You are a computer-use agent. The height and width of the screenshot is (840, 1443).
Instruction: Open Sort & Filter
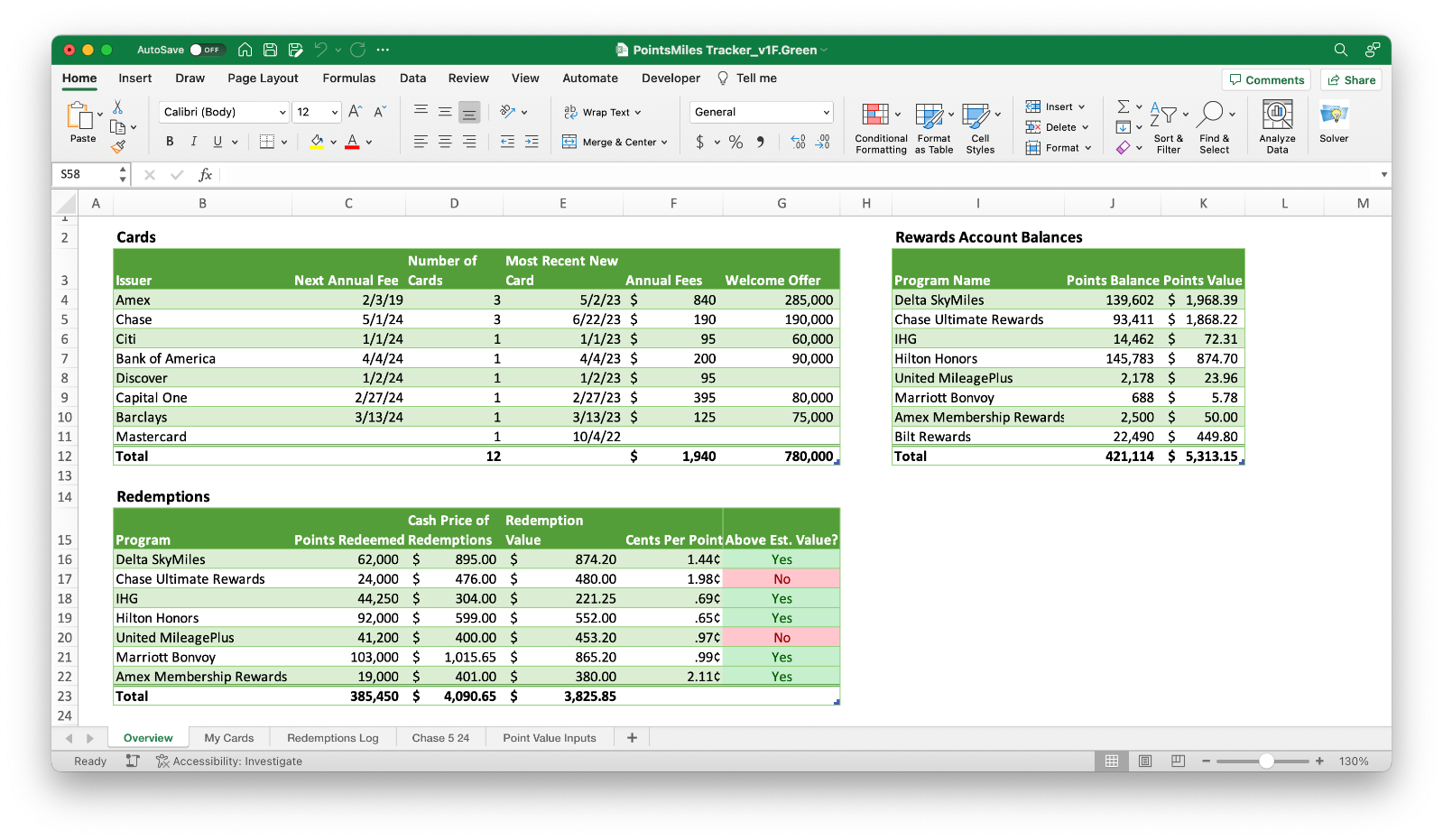[x=1169, y=128]
